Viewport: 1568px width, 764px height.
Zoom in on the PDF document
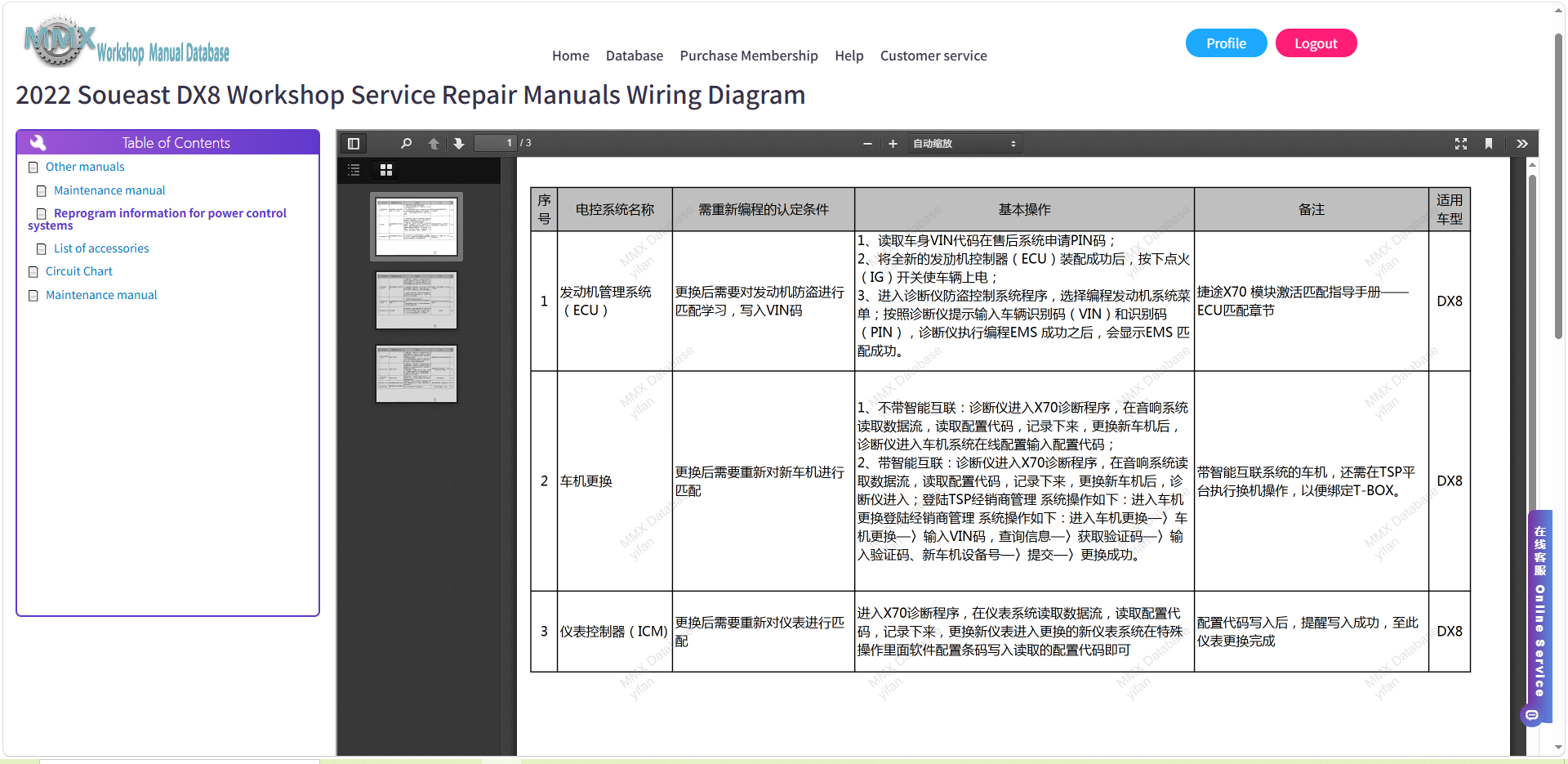(893, 144)
